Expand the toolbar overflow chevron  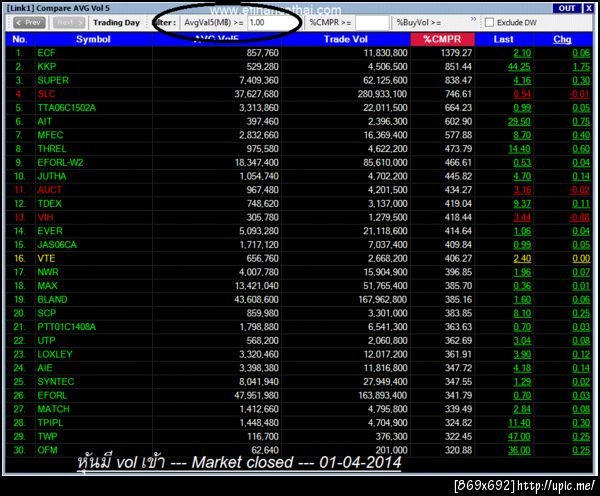point(473,19)
